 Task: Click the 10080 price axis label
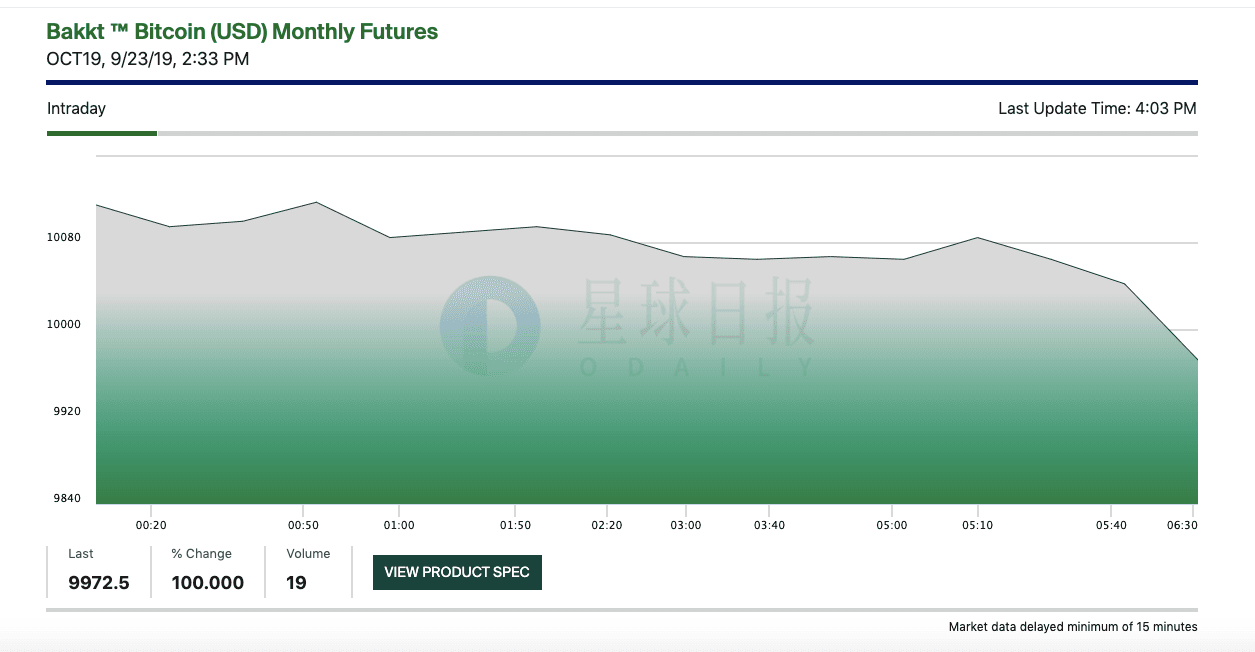(64, 237)
